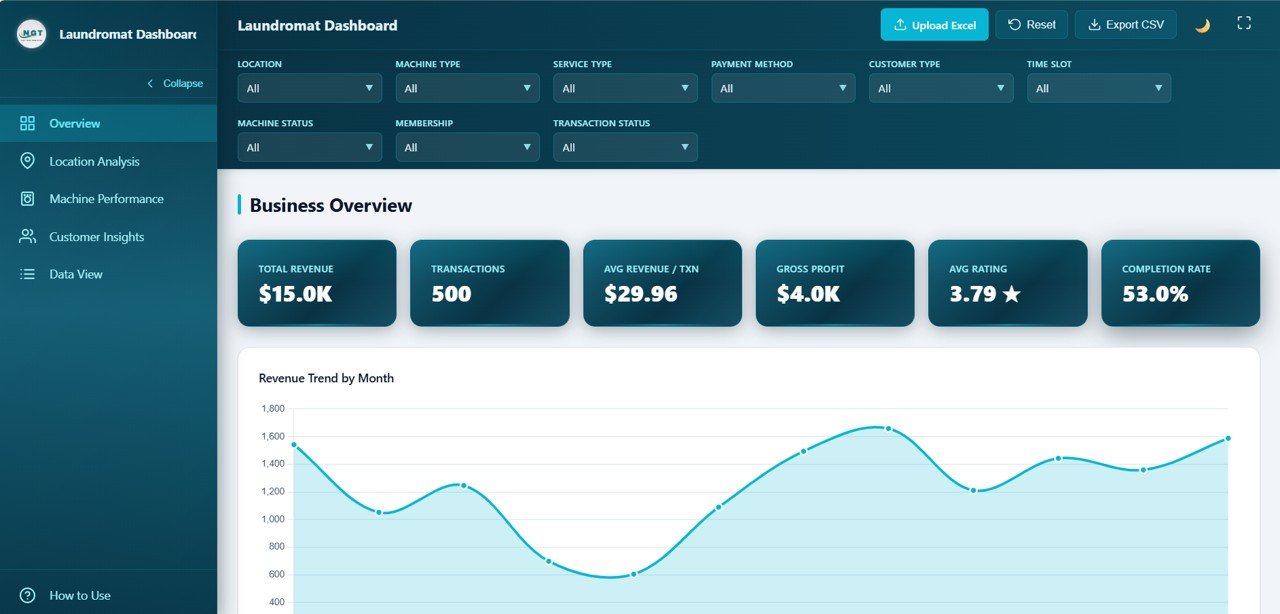
Task: Click the Machine Performance icon
Action: 27,198
